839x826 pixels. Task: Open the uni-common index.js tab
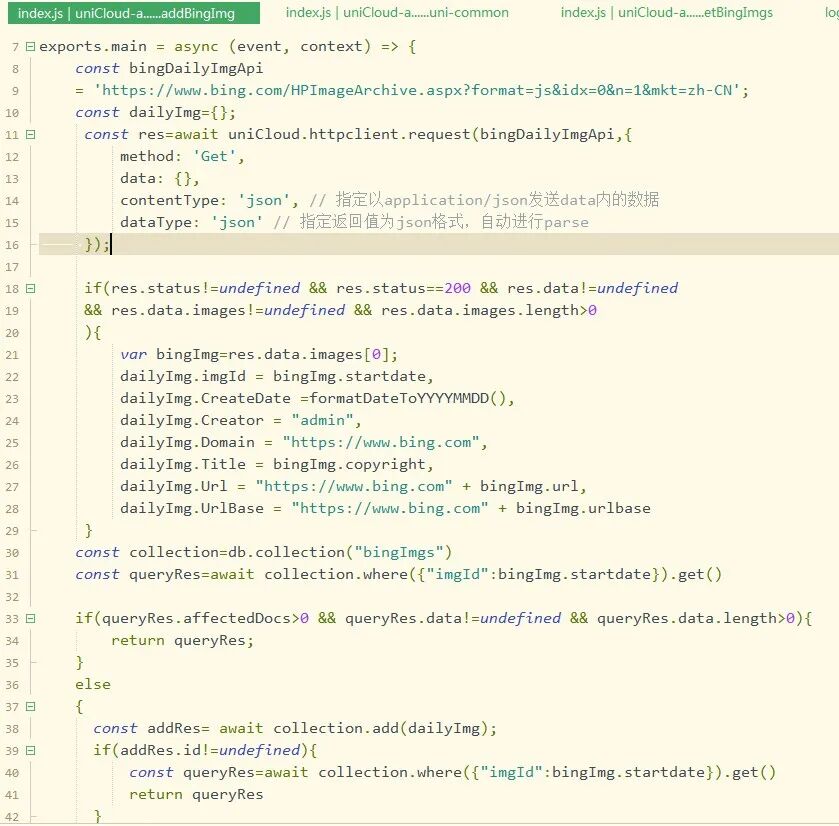click(397, 12)
